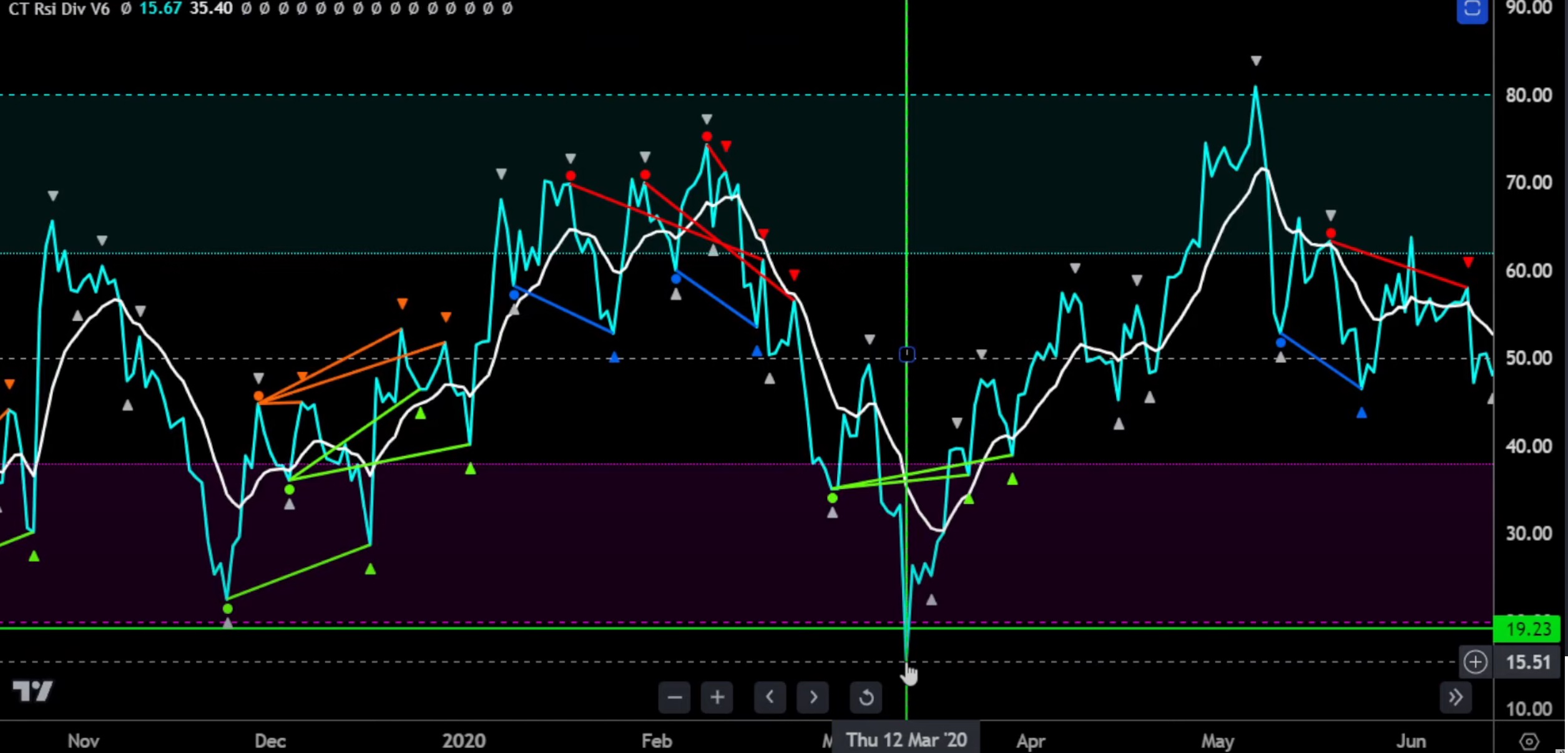The width and height of the screenshot is (1568, 753).
Task: Reset the chart view
Action: pyautogui.click(x=866, y=697)
